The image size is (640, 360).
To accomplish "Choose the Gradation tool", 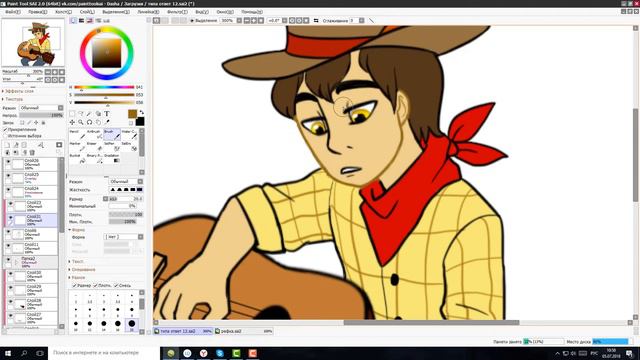I will pos(112,159).
